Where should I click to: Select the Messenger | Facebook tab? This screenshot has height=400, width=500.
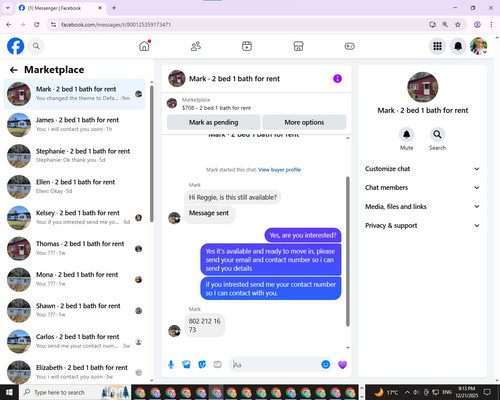pos(60,8)
